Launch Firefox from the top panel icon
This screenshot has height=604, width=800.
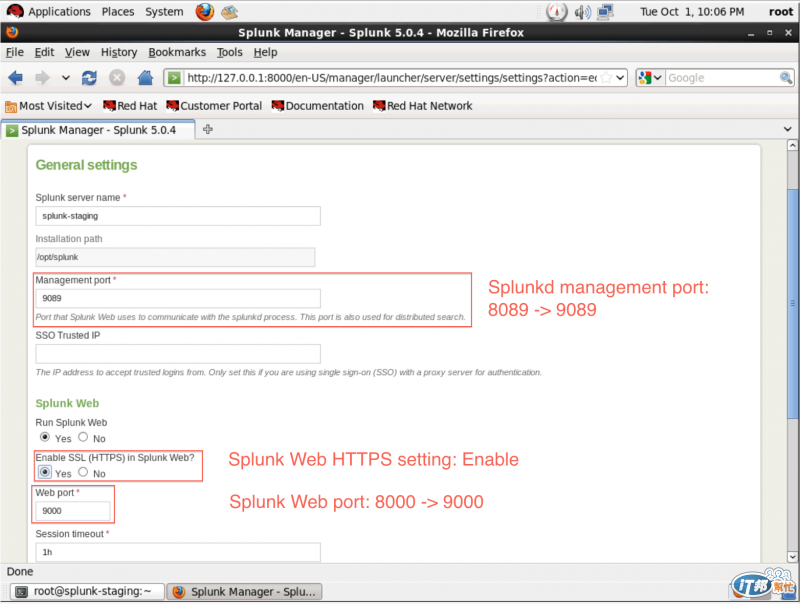[x=205, y=12]
